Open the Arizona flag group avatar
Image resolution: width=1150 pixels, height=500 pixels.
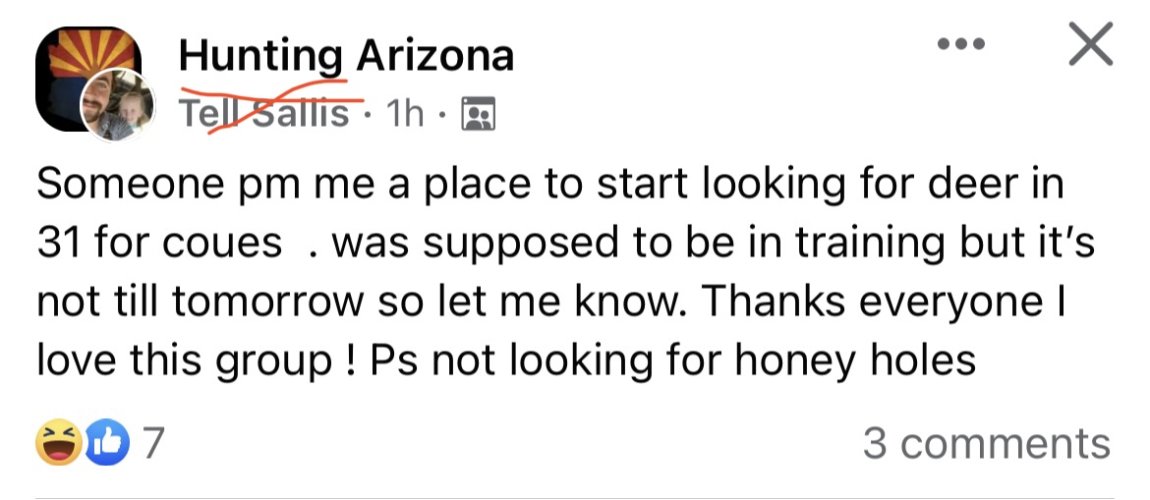(88, 78)
